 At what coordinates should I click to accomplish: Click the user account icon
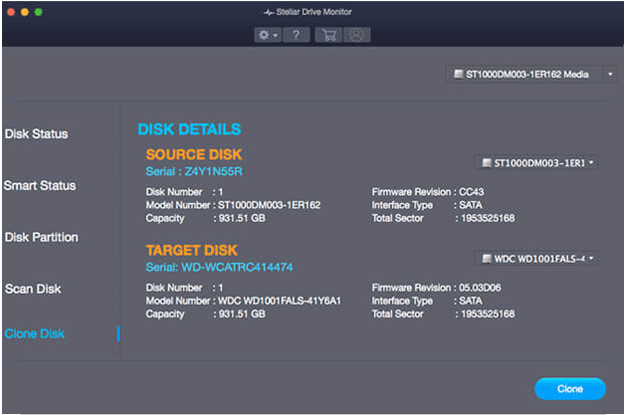coord(357,35)
